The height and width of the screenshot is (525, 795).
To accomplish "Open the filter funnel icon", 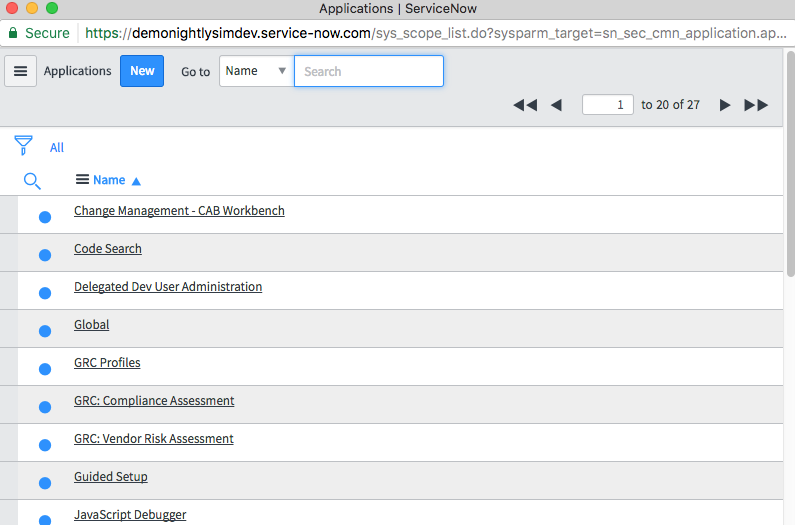I will tap(23, 145).
